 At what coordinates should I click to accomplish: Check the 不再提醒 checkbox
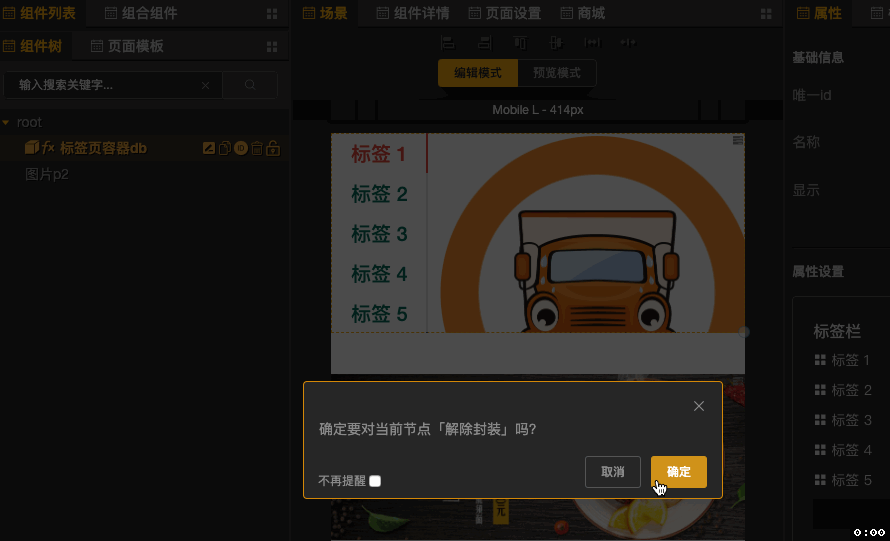click(375, 481)
